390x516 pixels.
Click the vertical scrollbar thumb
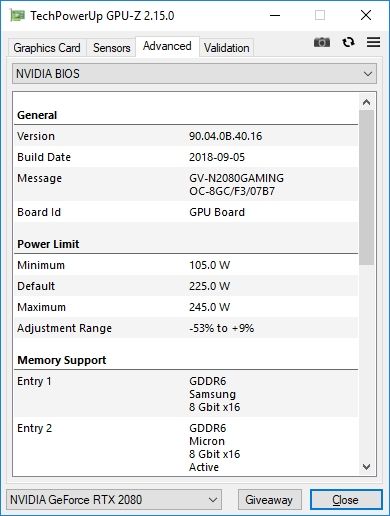[x=366, y=187]
